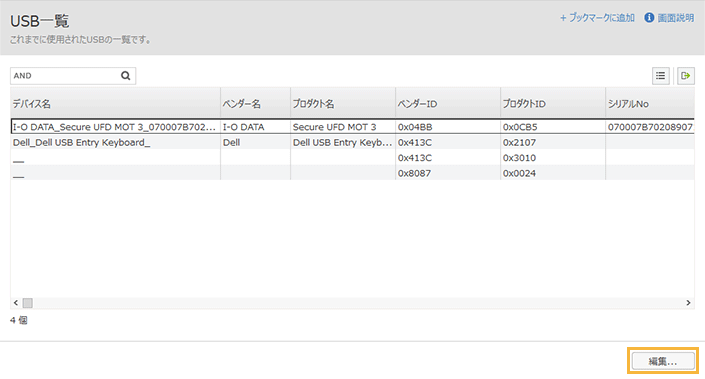The image size is (705, 379).
Task: Focus the AND search input field
Action: coord(65,76)
